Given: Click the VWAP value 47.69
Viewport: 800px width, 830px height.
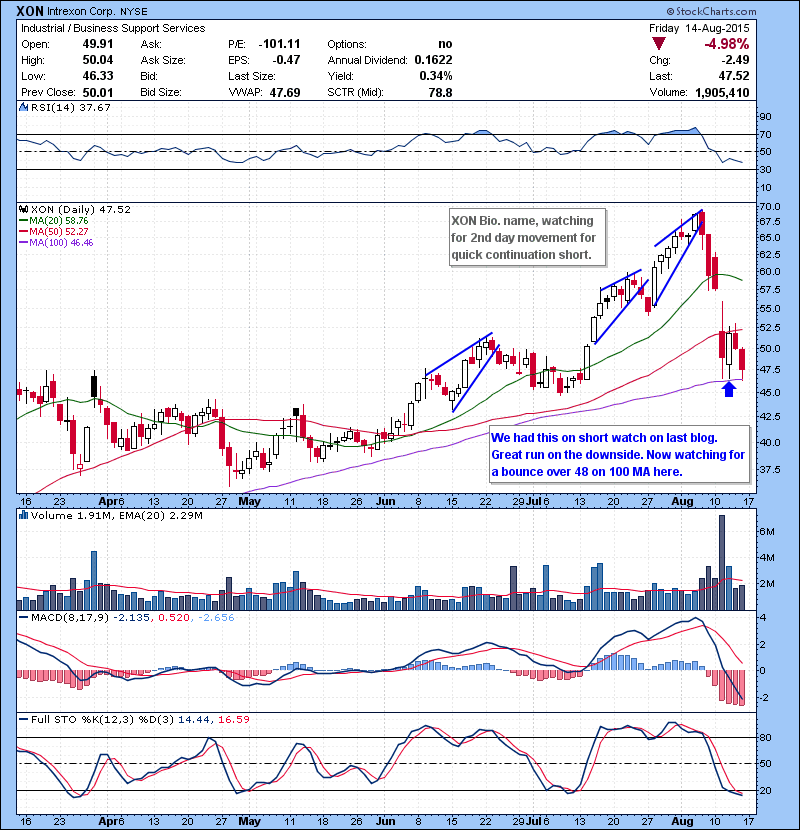Looking at the screenshot, I should 285,93.
